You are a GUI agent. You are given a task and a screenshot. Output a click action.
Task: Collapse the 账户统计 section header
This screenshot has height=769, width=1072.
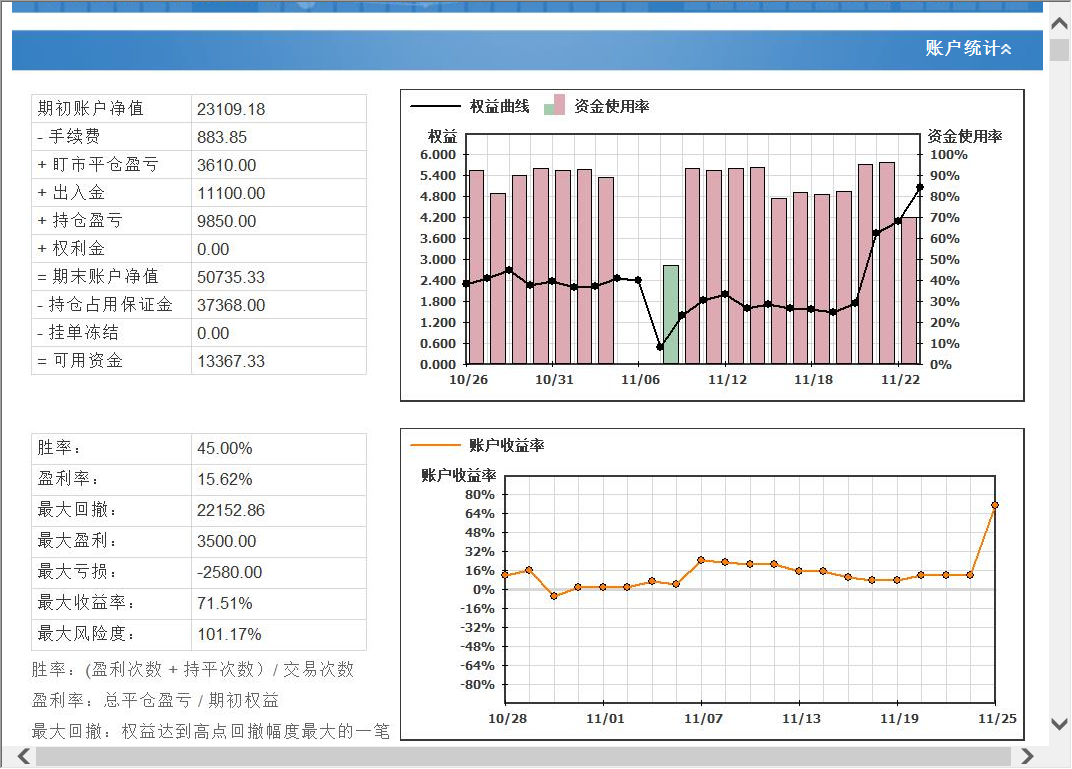(x=968, y=49)
